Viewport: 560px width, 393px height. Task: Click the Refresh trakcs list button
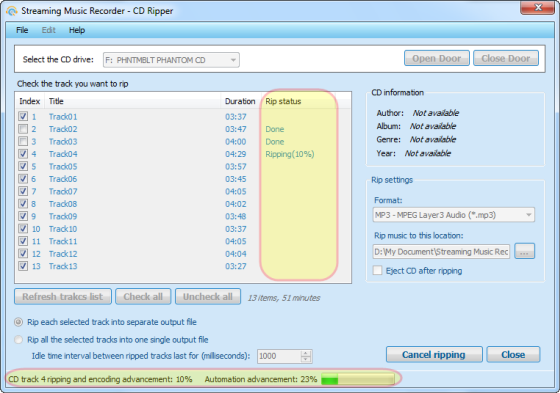tap(63, 297)
